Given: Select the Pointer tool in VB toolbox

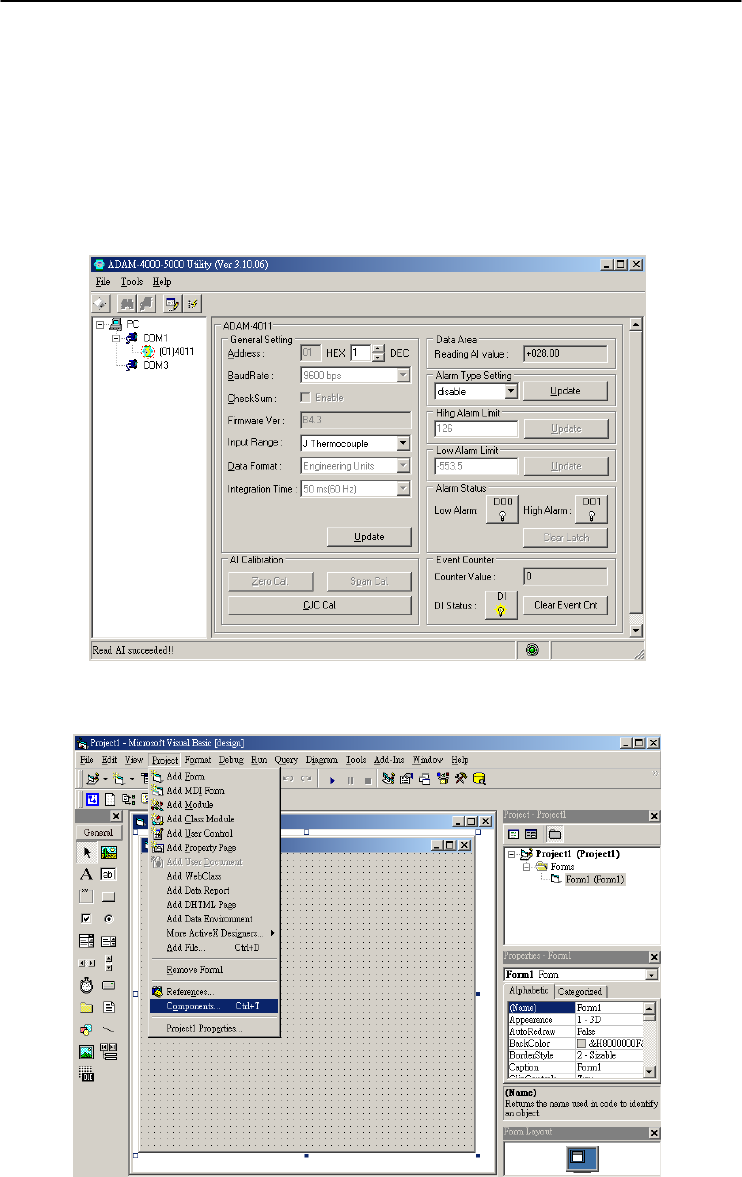Looking at the screenshot, I should (86, 853).
